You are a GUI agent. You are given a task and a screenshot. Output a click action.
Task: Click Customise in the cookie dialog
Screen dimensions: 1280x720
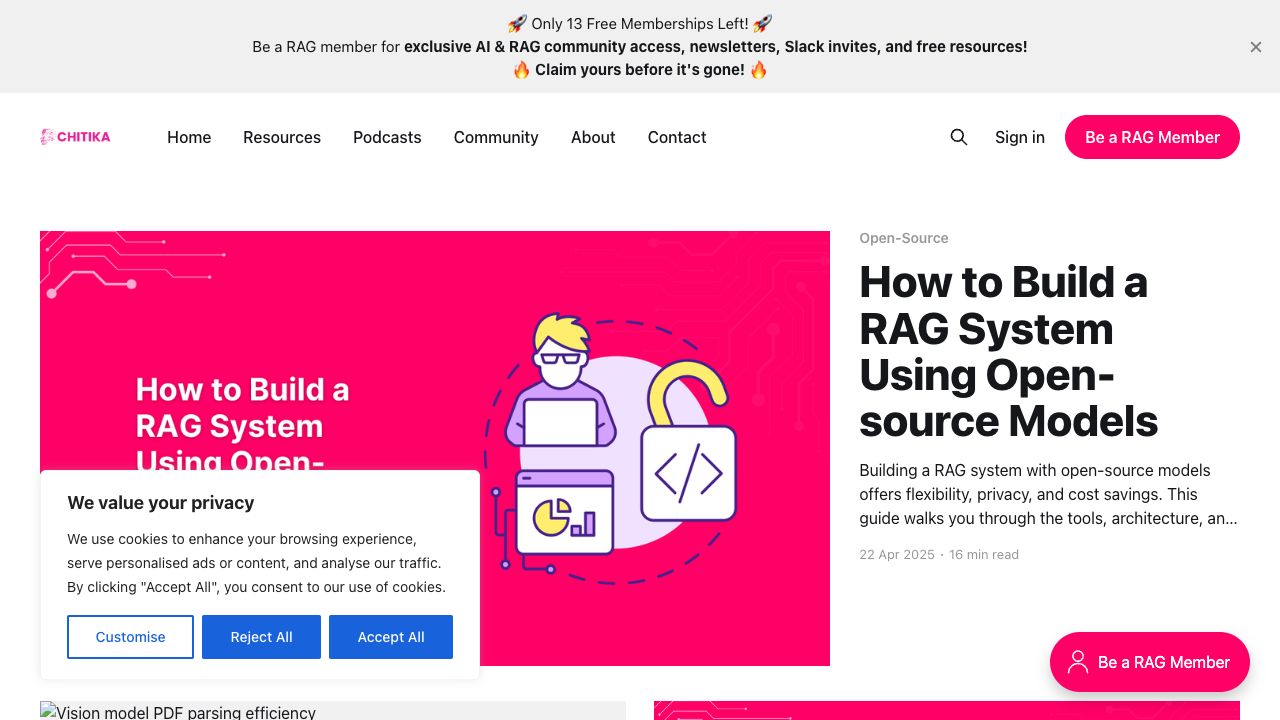tap(130, 637)
